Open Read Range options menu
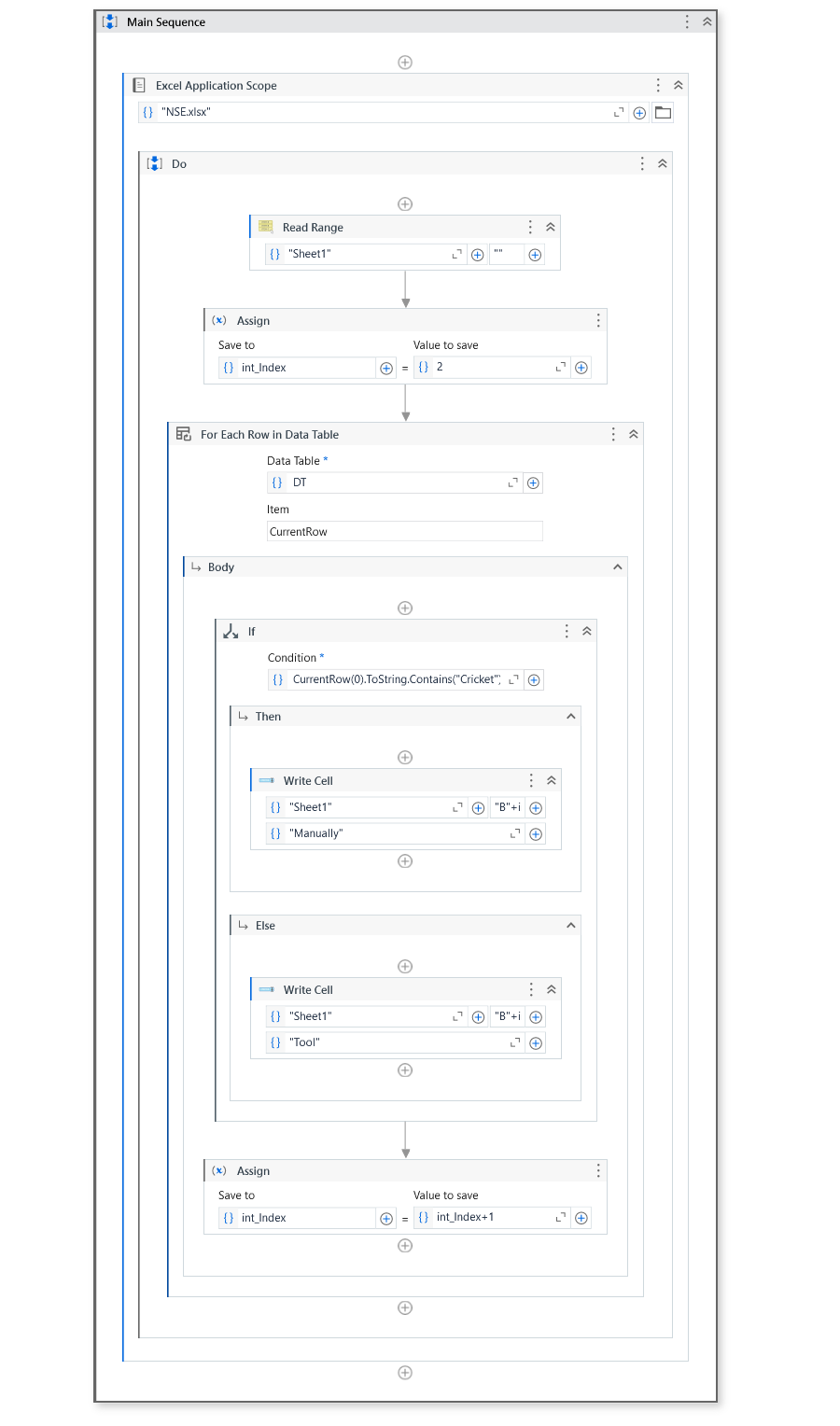Screen dimensions: 840x1426 coord(530,227)
